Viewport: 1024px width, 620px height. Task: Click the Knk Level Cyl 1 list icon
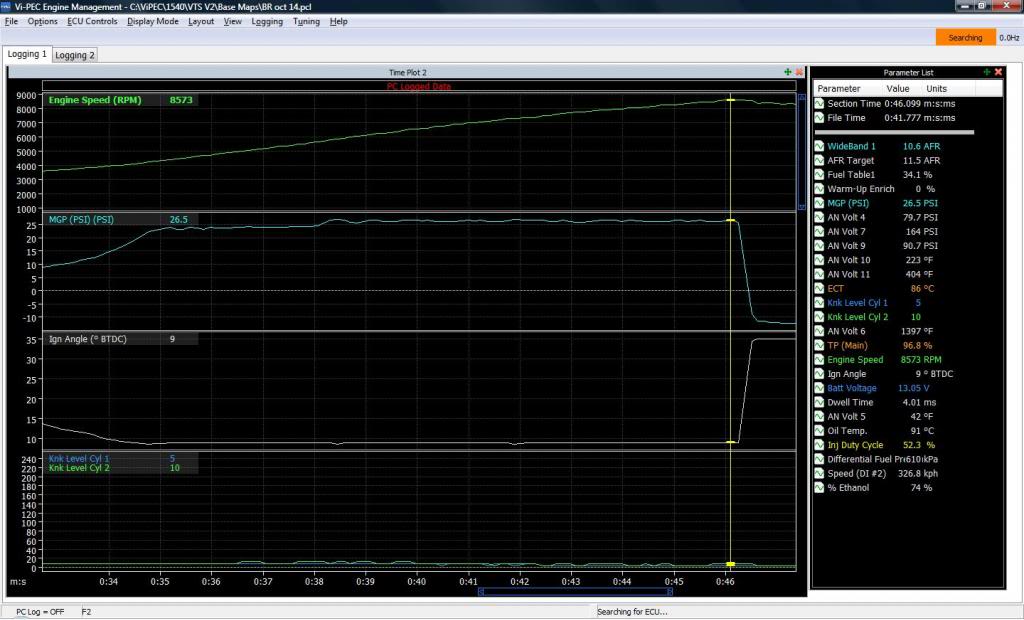click(819, 302)
